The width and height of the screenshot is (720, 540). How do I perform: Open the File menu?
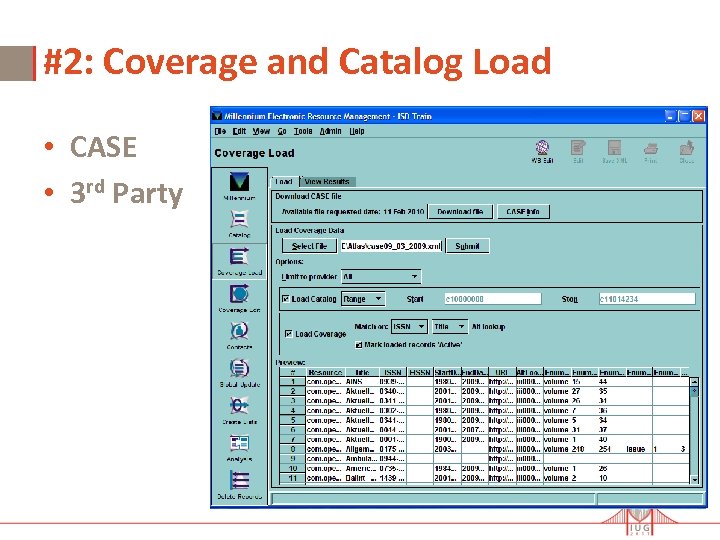tap(220, 131)
